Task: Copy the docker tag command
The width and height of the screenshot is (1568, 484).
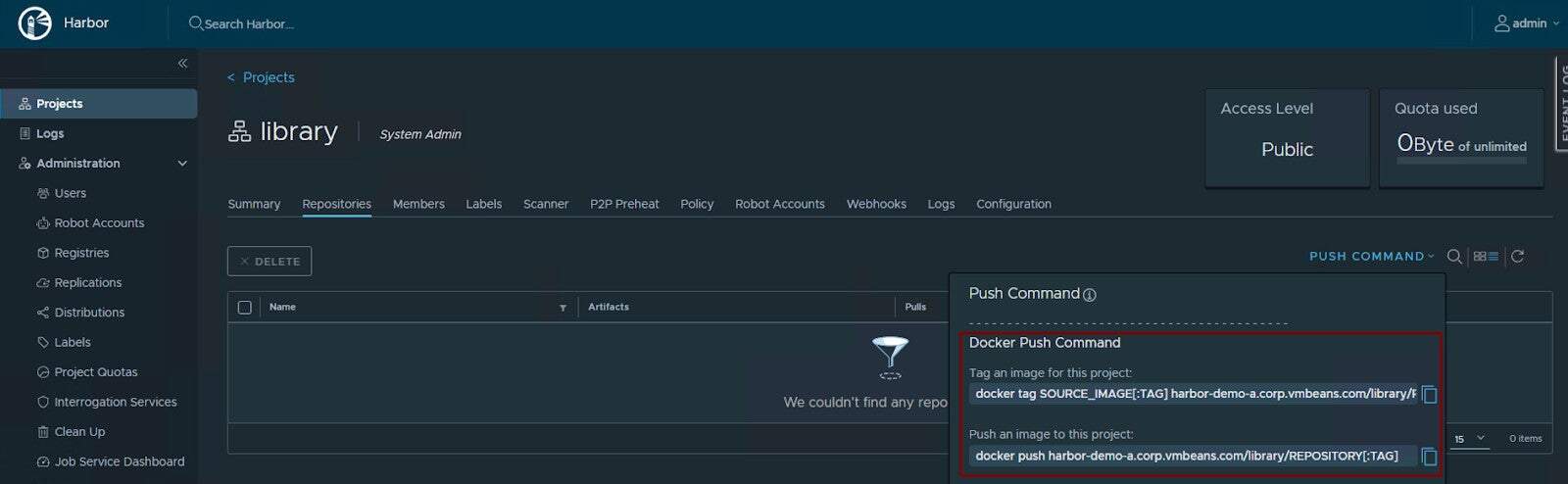Action: tap(1429, 395)
